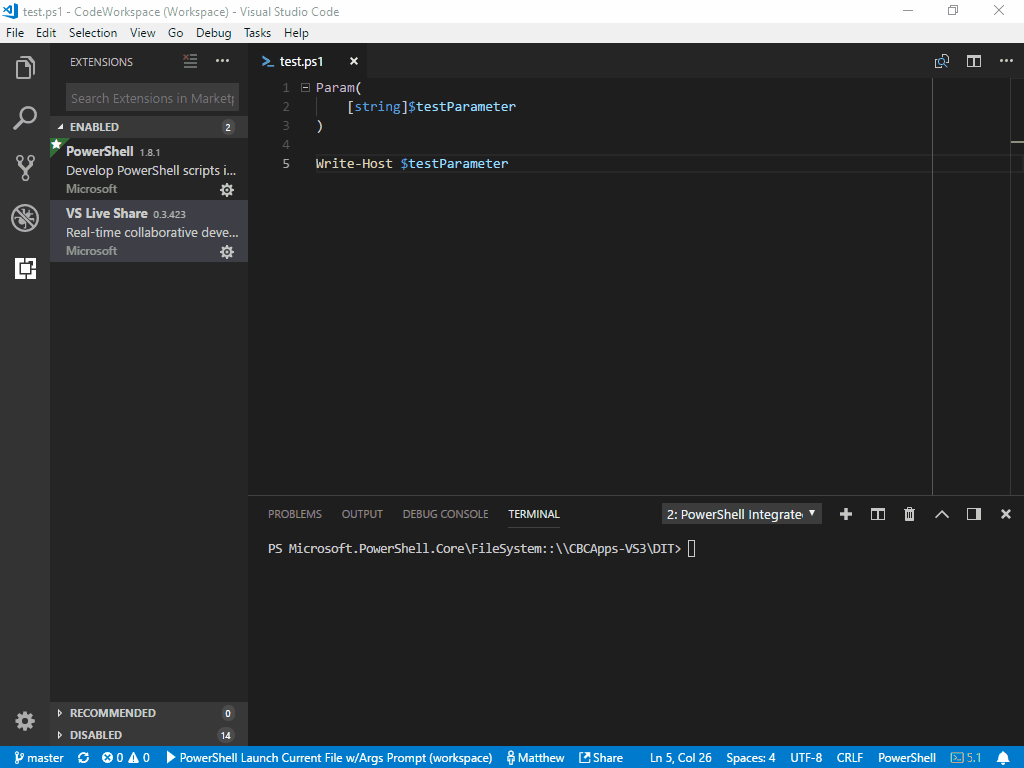Screen dimensions: 1024x768
Task: Click the Matthew Live Share user
Action: [x=536, y=758]
